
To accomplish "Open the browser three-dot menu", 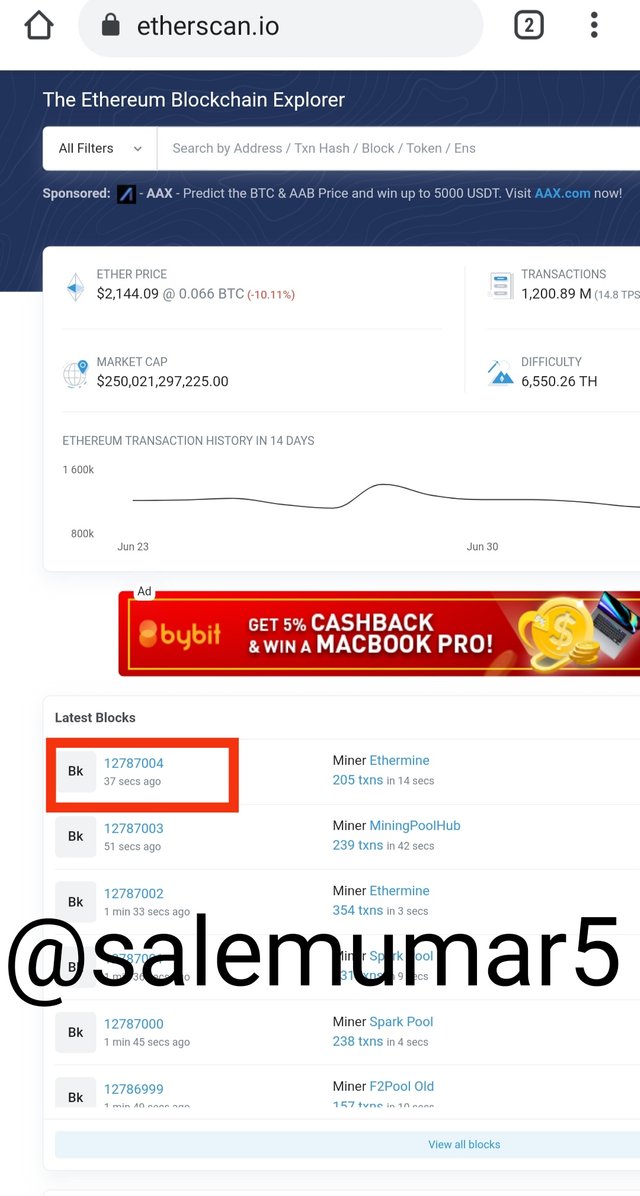I will tap(593, 25).
